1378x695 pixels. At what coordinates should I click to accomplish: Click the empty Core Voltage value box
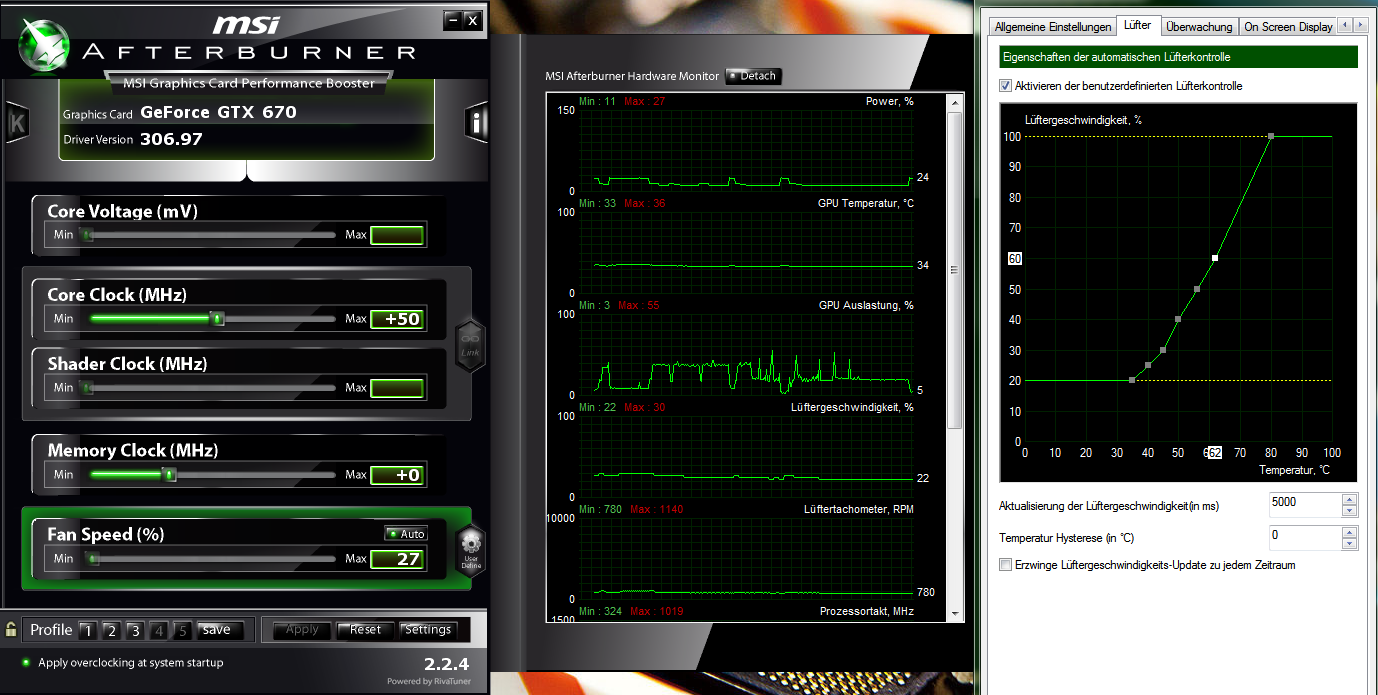pos(398,235)
